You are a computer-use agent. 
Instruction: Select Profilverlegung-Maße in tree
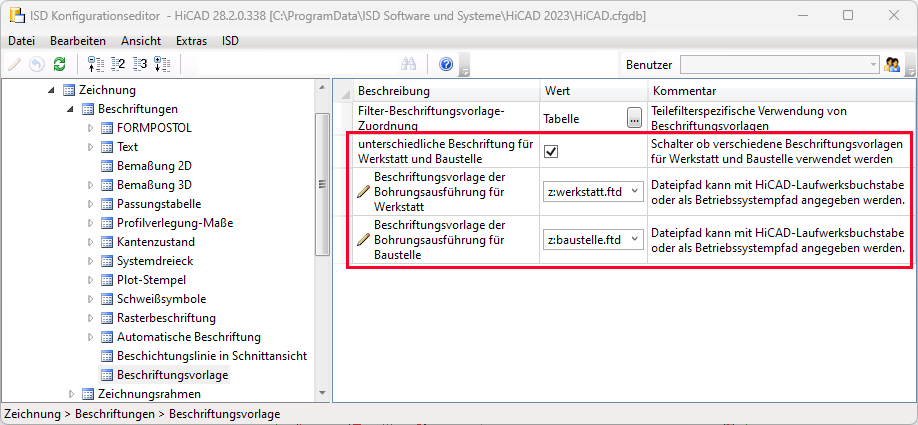pyautogui.click(x=176, y=223)
